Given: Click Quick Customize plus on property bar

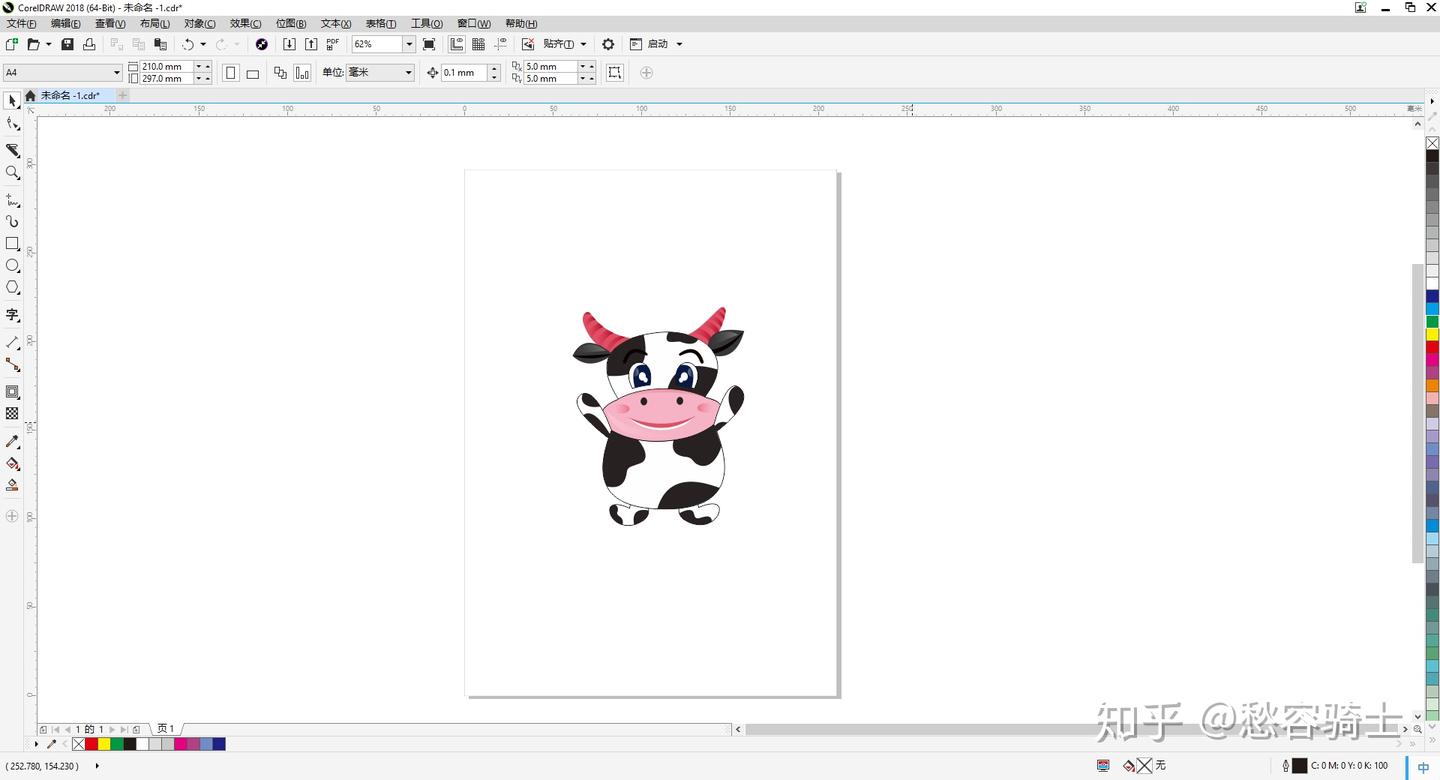Looking at the screenshot, I should click(x=646, y=73).
